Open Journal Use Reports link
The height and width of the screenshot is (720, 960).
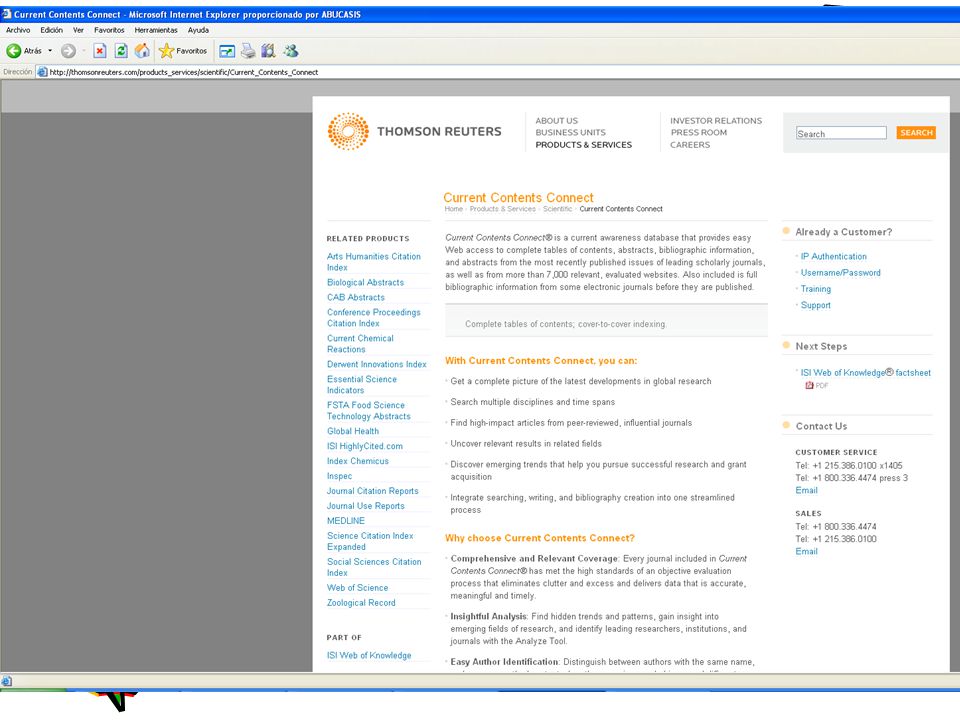pyautogui.click(x=366, y=506)
